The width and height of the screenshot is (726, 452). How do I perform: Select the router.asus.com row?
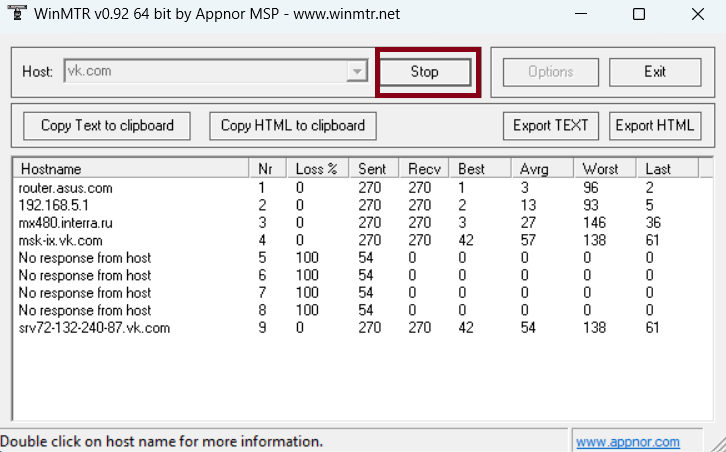[66, 187]
